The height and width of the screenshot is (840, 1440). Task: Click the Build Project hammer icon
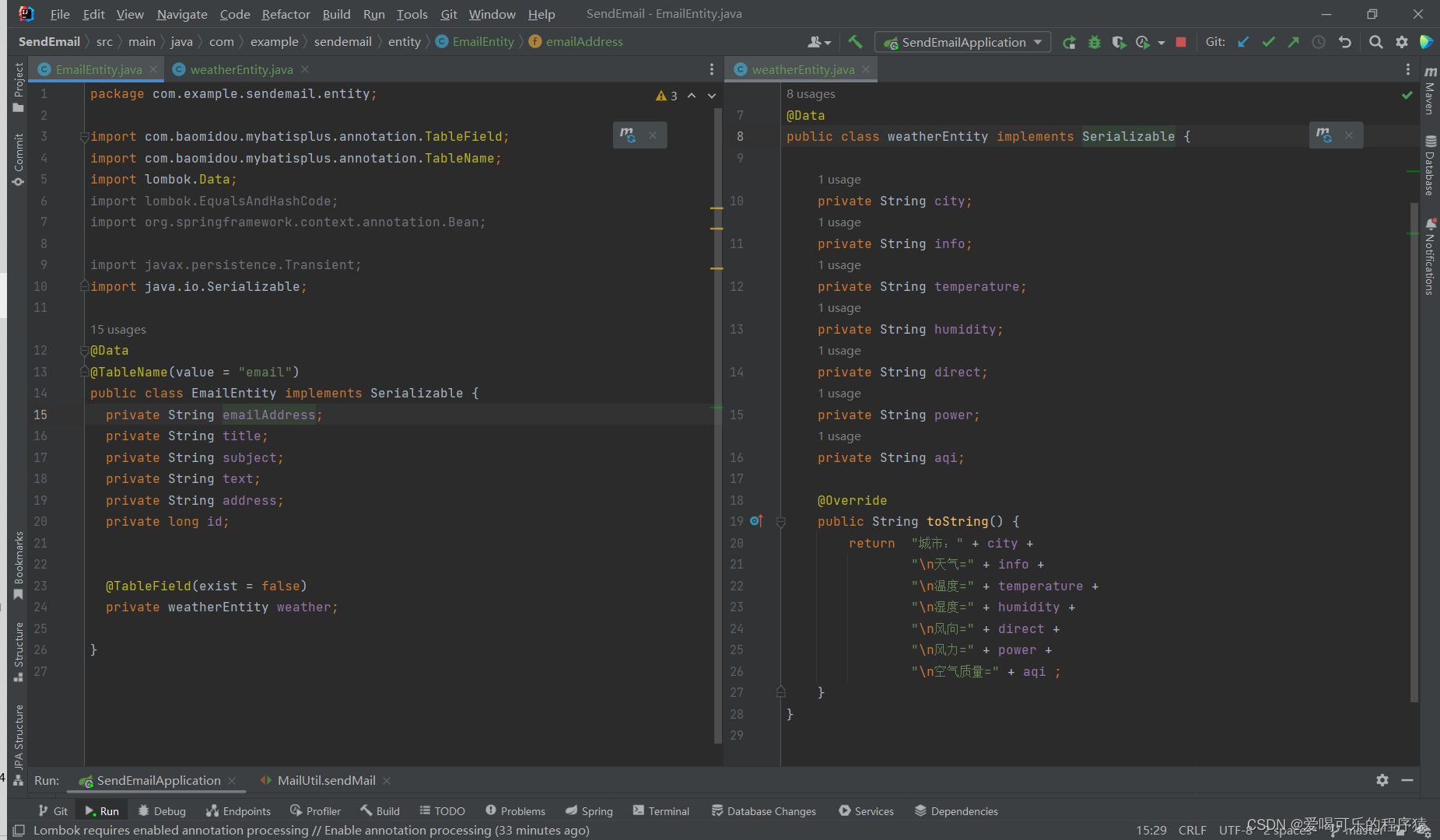pos(855,42)
